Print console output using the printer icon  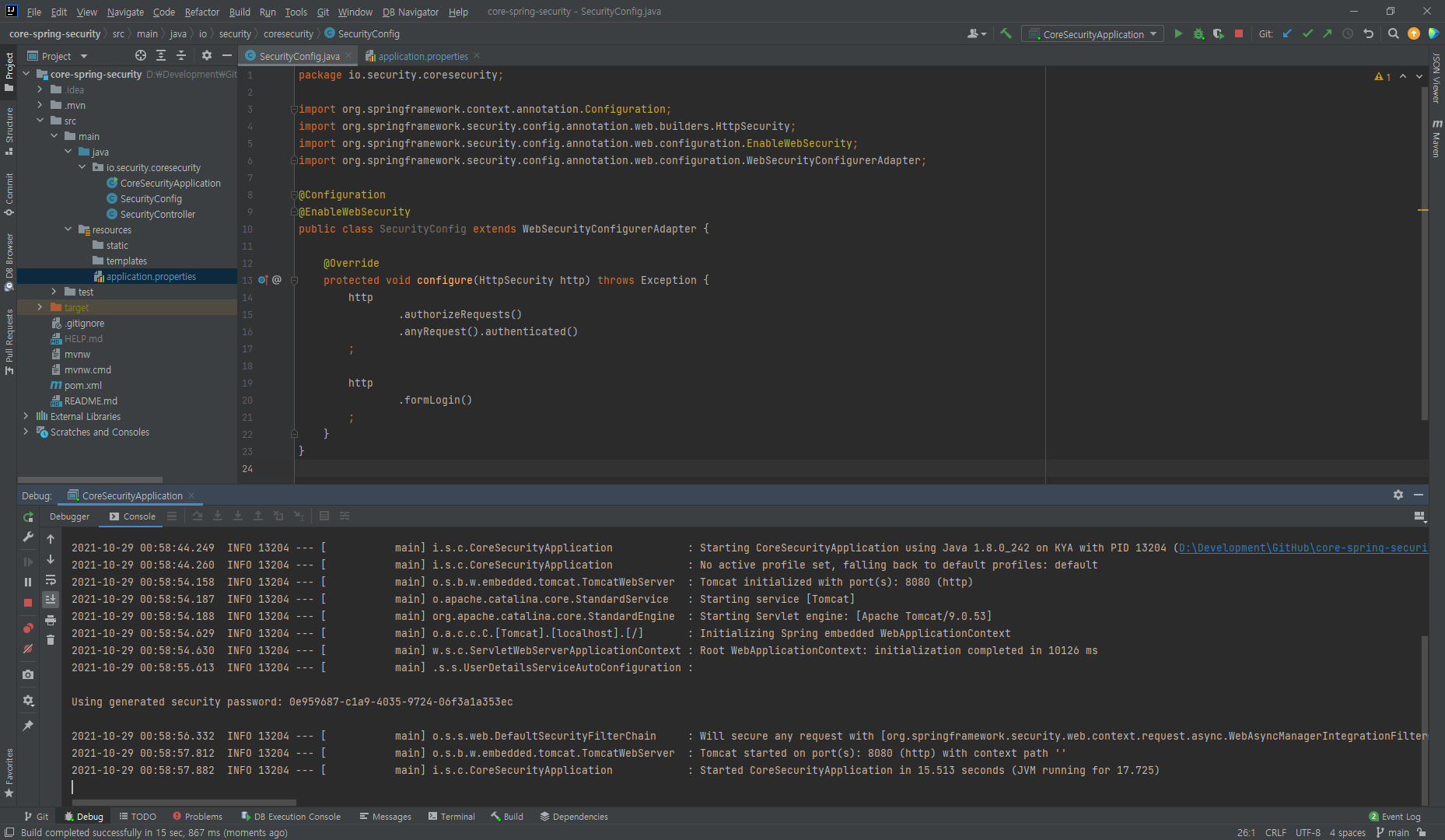pos(51,620)
